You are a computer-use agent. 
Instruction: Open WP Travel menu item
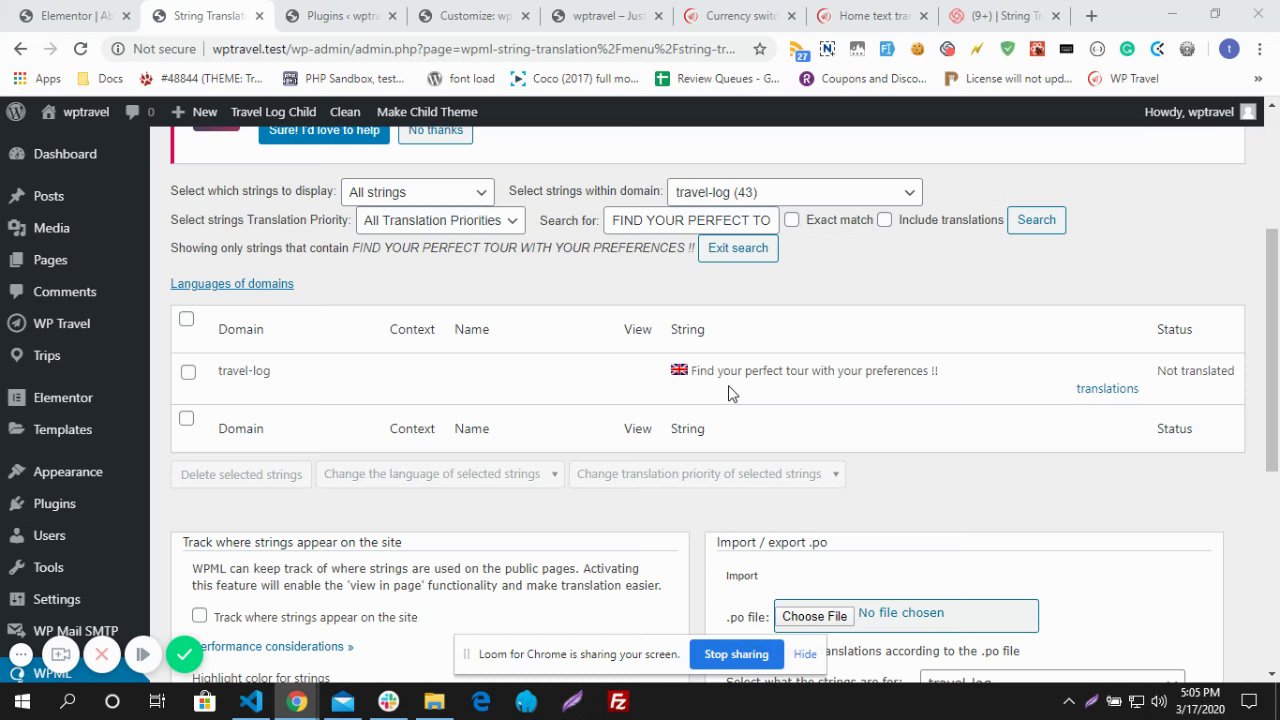pos(61,324)
